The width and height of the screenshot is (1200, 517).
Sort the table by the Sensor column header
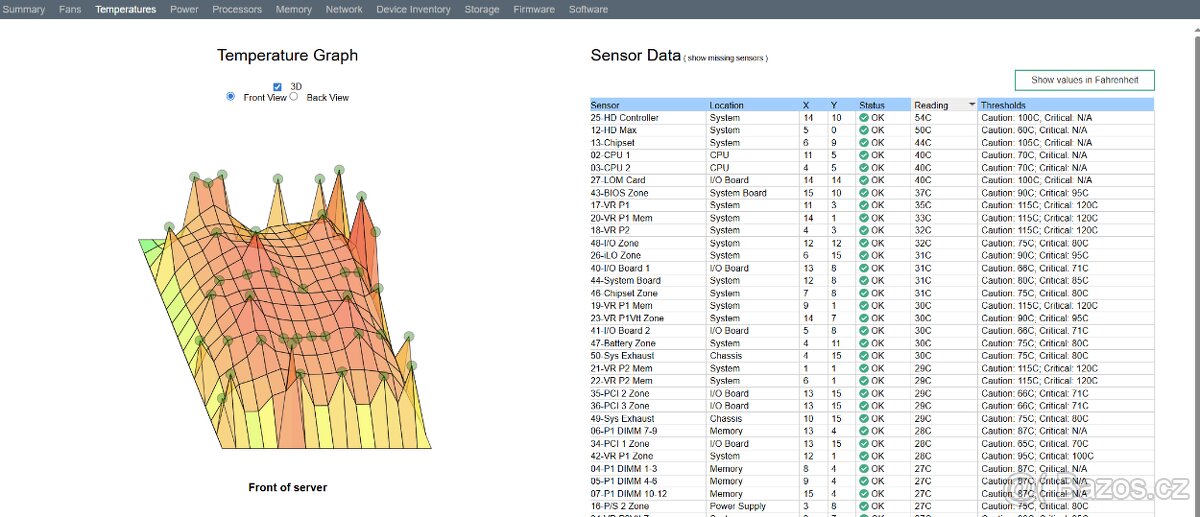pyautogui.click(x=605, y=105)
